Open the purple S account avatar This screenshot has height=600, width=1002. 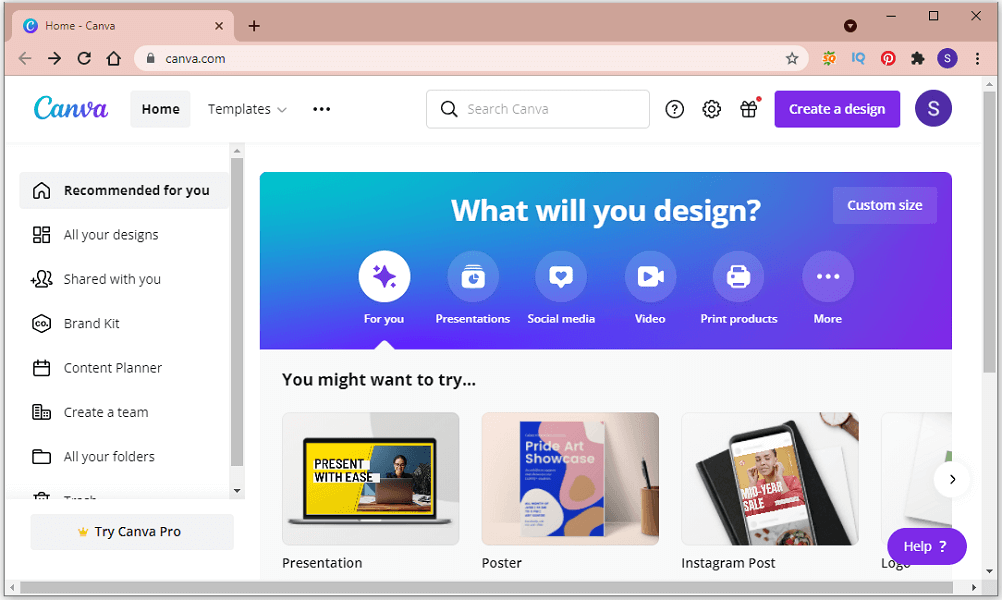(x=933, y=109)
